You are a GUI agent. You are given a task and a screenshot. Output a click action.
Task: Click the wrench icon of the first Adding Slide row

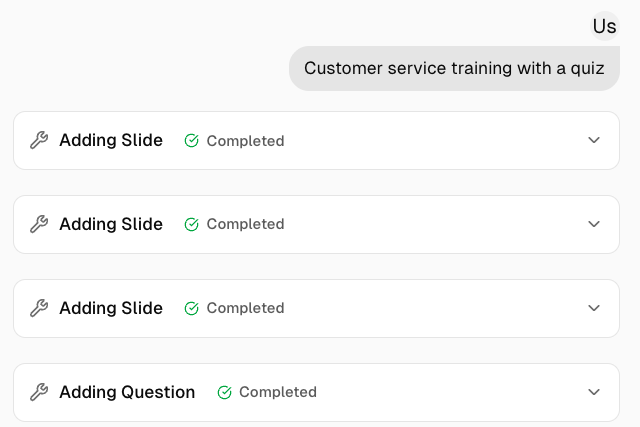39,141
